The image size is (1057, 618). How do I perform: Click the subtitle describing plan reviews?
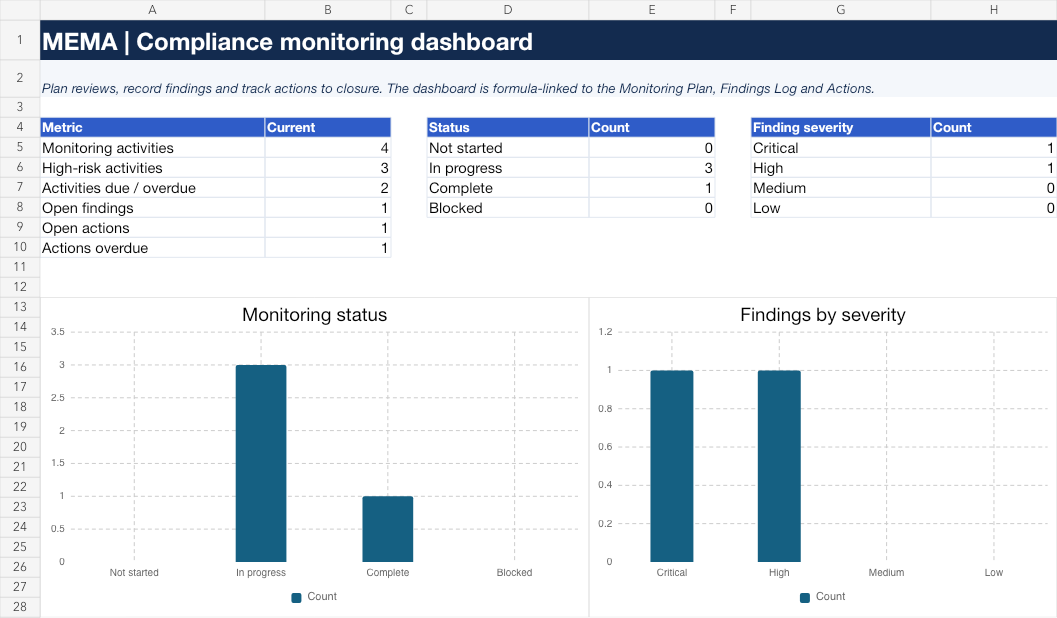click(x=458, y=88)
